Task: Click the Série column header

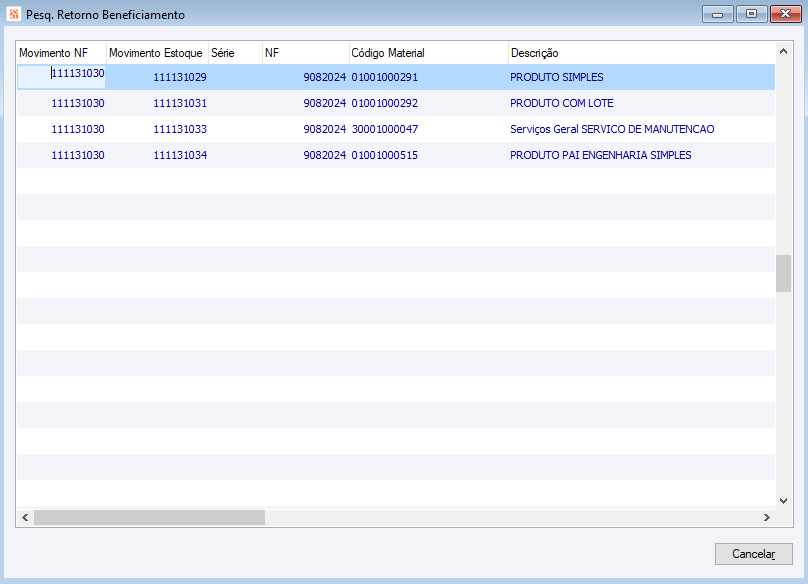Action: [x=235, y=53]
